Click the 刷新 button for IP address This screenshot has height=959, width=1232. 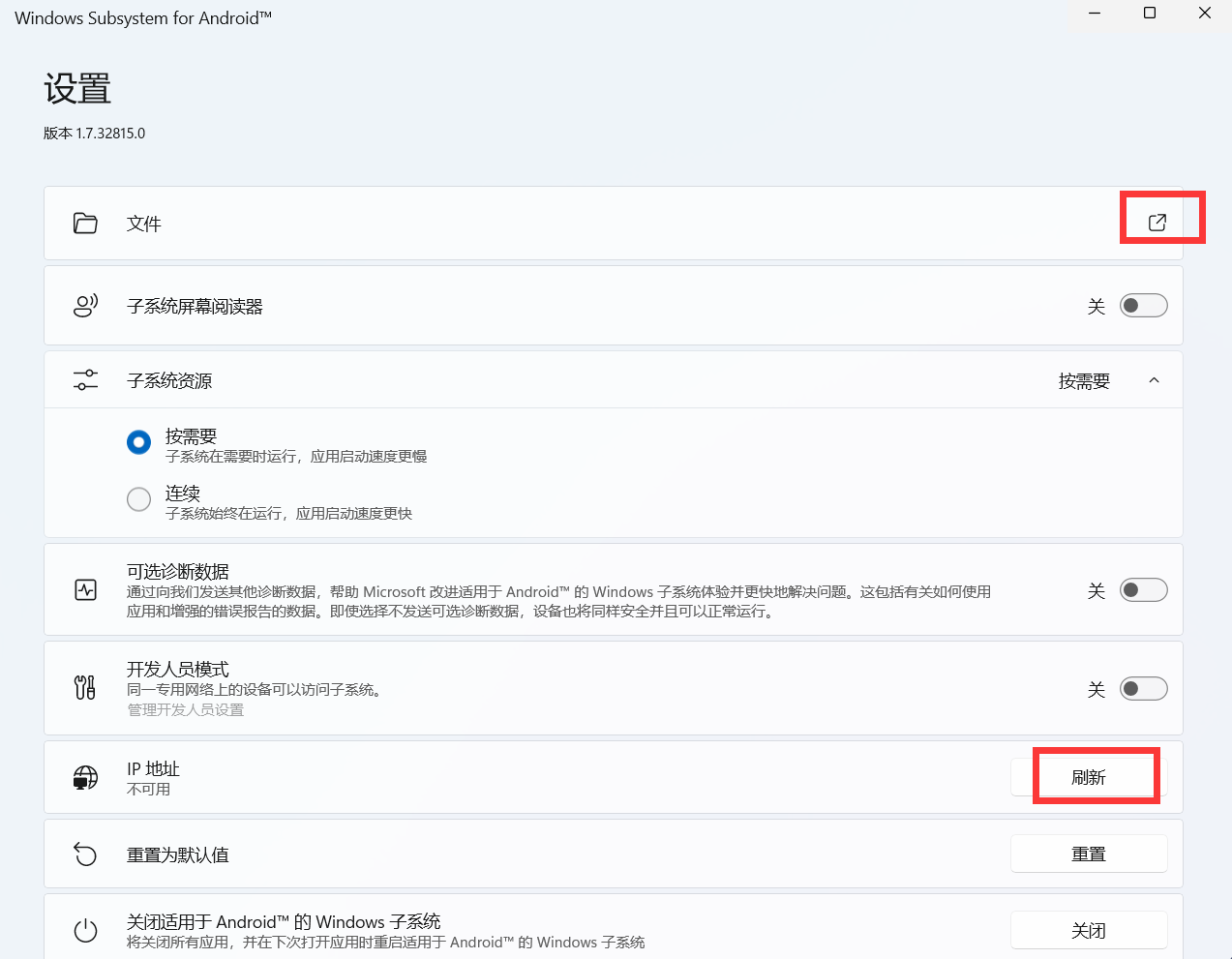pos(1089,777)
